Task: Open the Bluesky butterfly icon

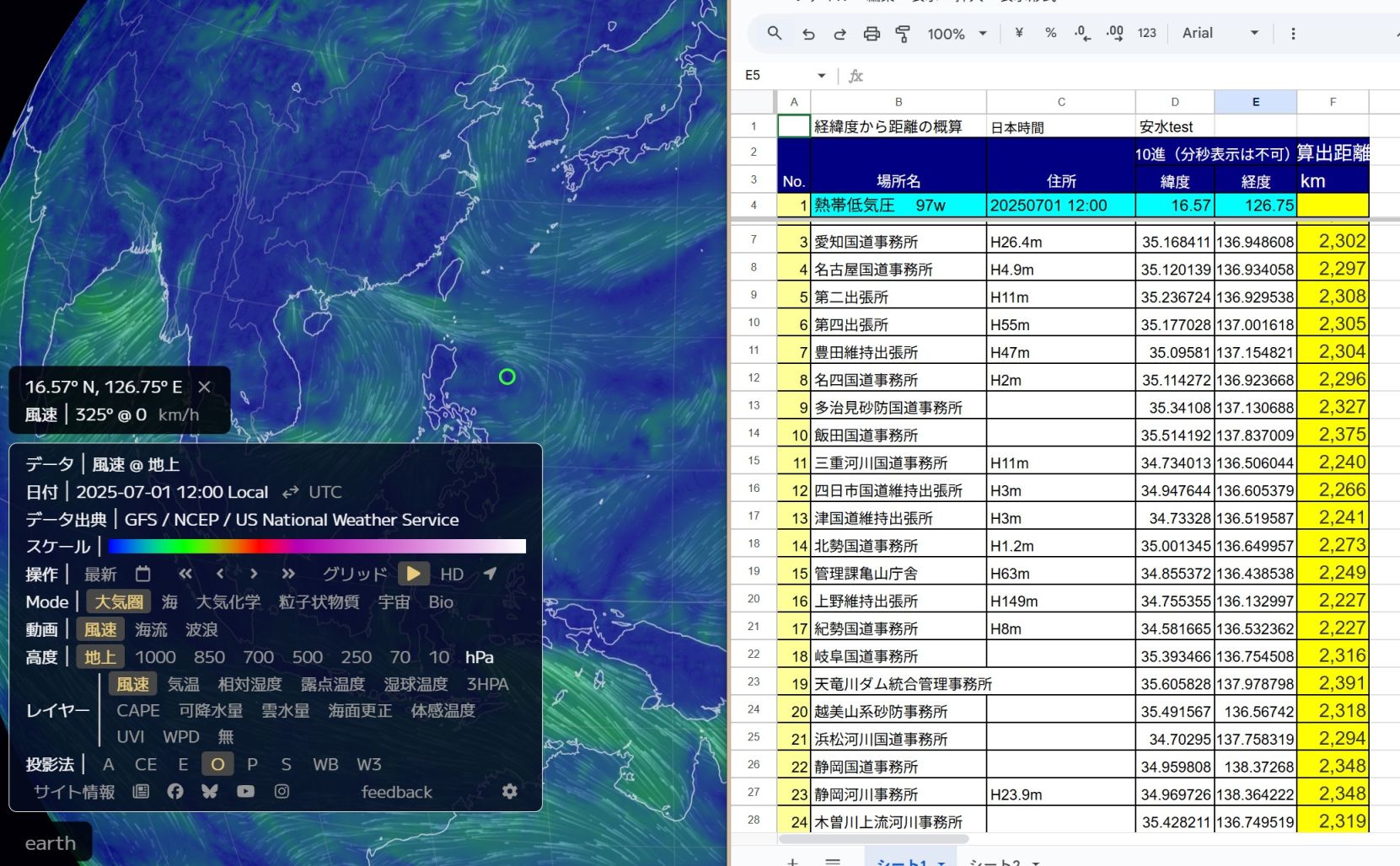Action: [210, 791]
